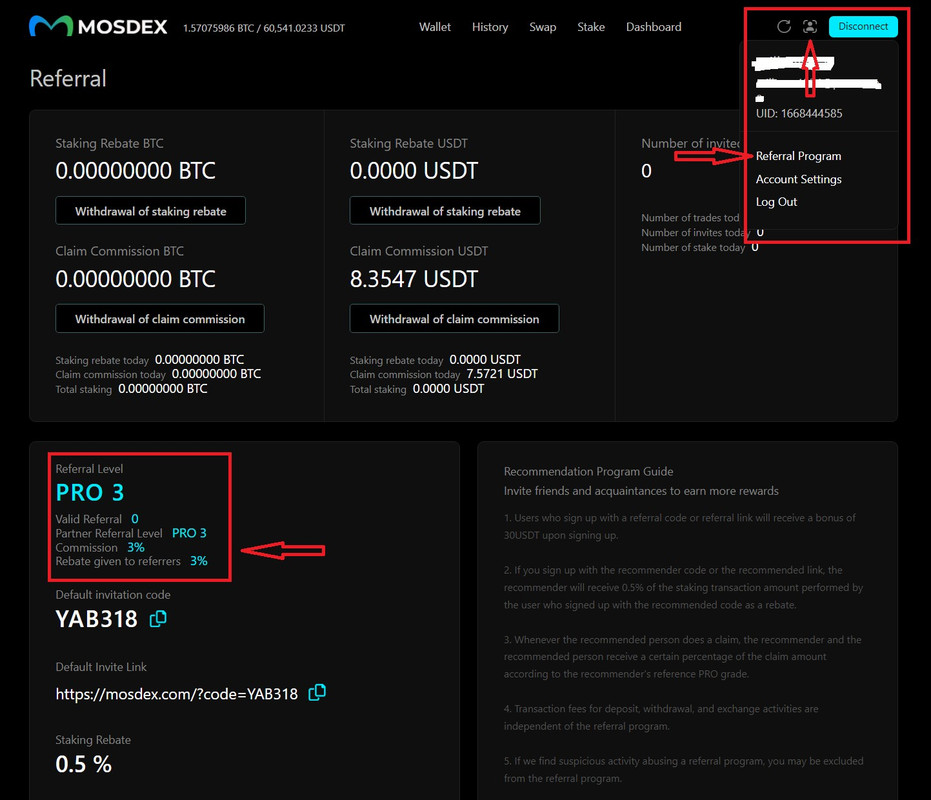Click the Valid Referral 0 value
This screenshot has width=931, height=800.
coord(135,518)
